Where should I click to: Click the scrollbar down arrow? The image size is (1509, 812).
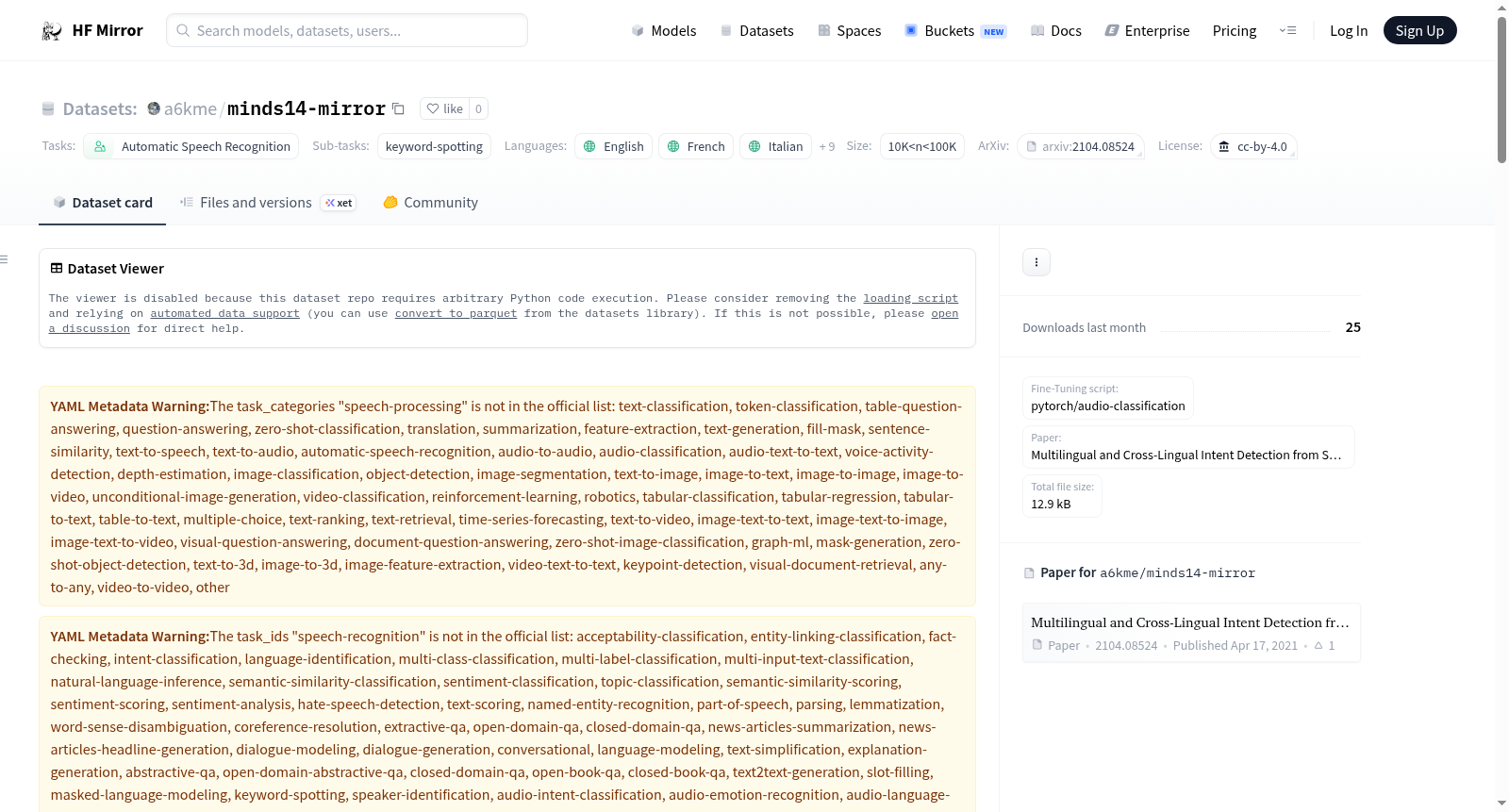tap(1501, 804)
